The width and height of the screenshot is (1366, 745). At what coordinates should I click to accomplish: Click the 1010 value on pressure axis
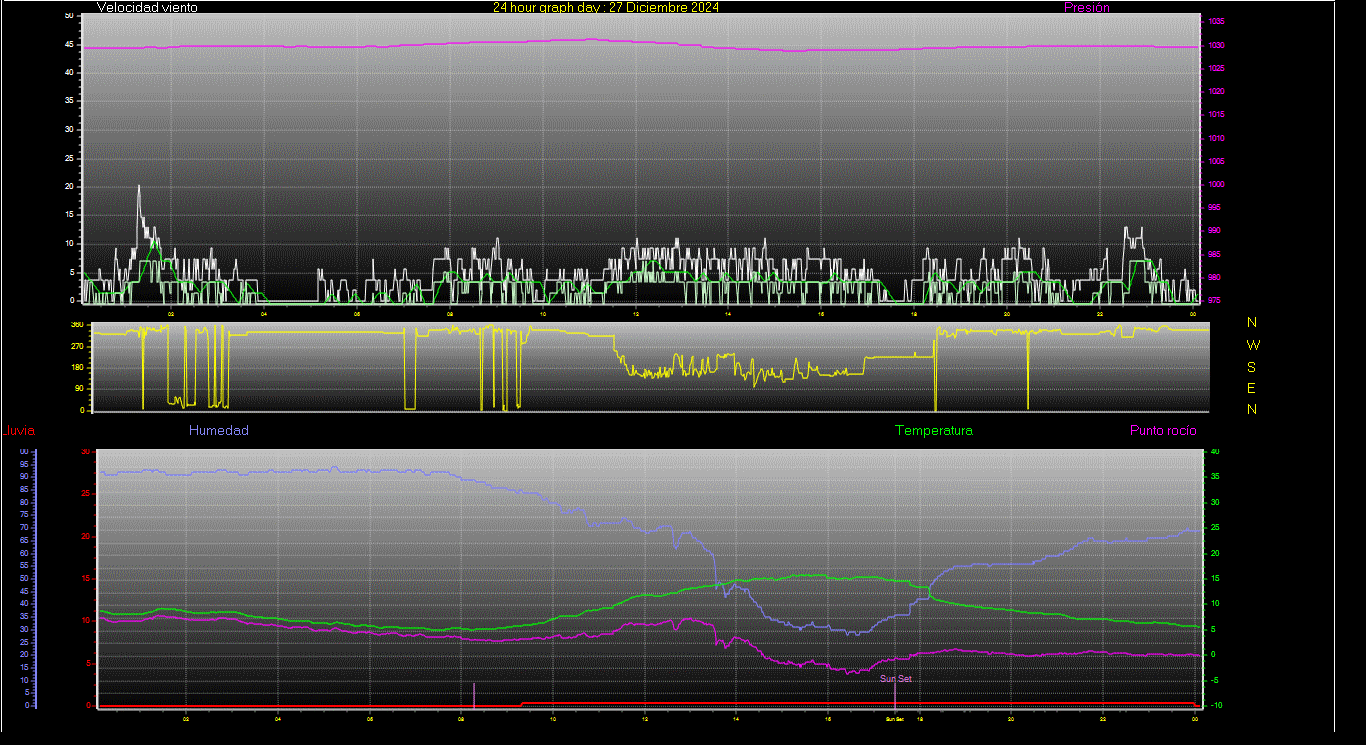coord(1215,138)
